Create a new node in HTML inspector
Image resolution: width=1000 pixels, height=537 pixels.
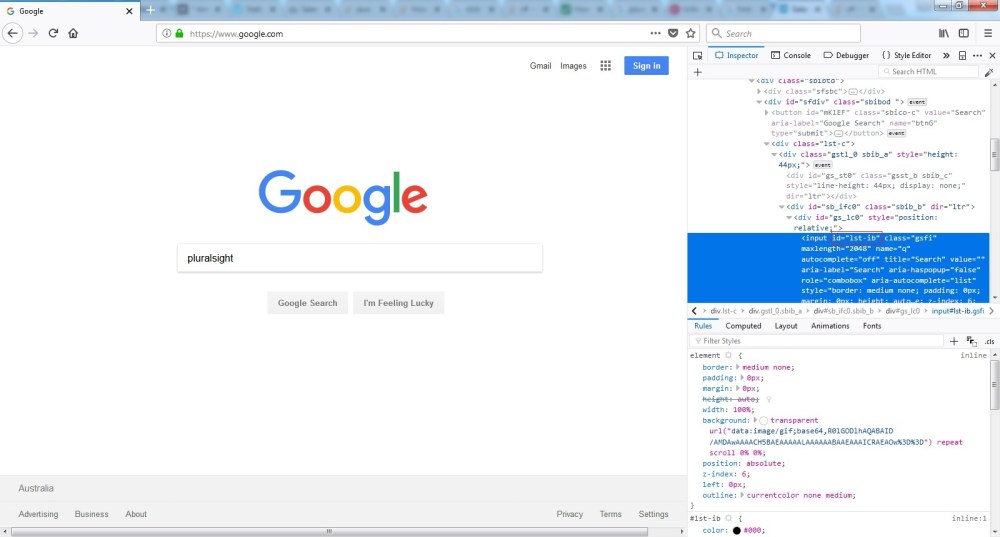(697, 72)
